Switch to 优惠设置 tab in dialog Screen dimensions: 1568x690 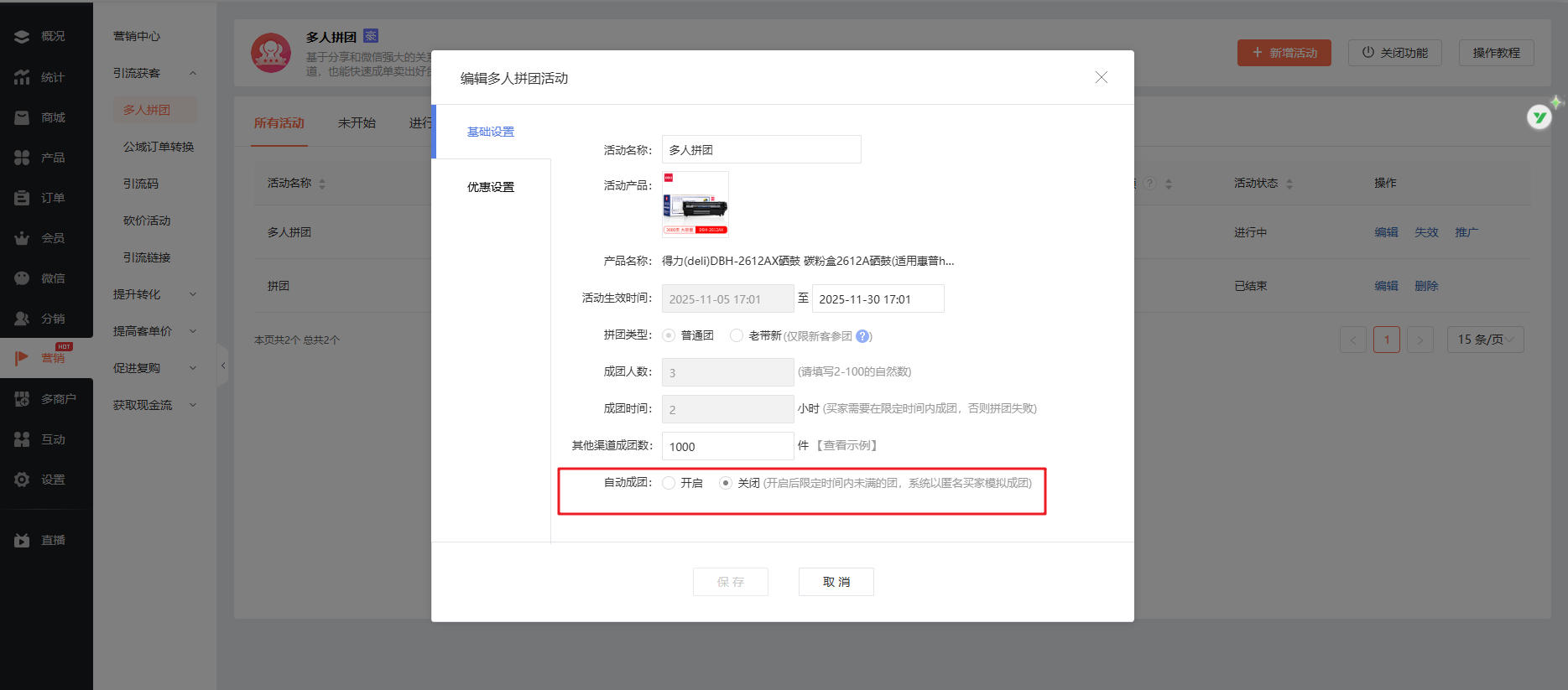(x=491, y=187)
